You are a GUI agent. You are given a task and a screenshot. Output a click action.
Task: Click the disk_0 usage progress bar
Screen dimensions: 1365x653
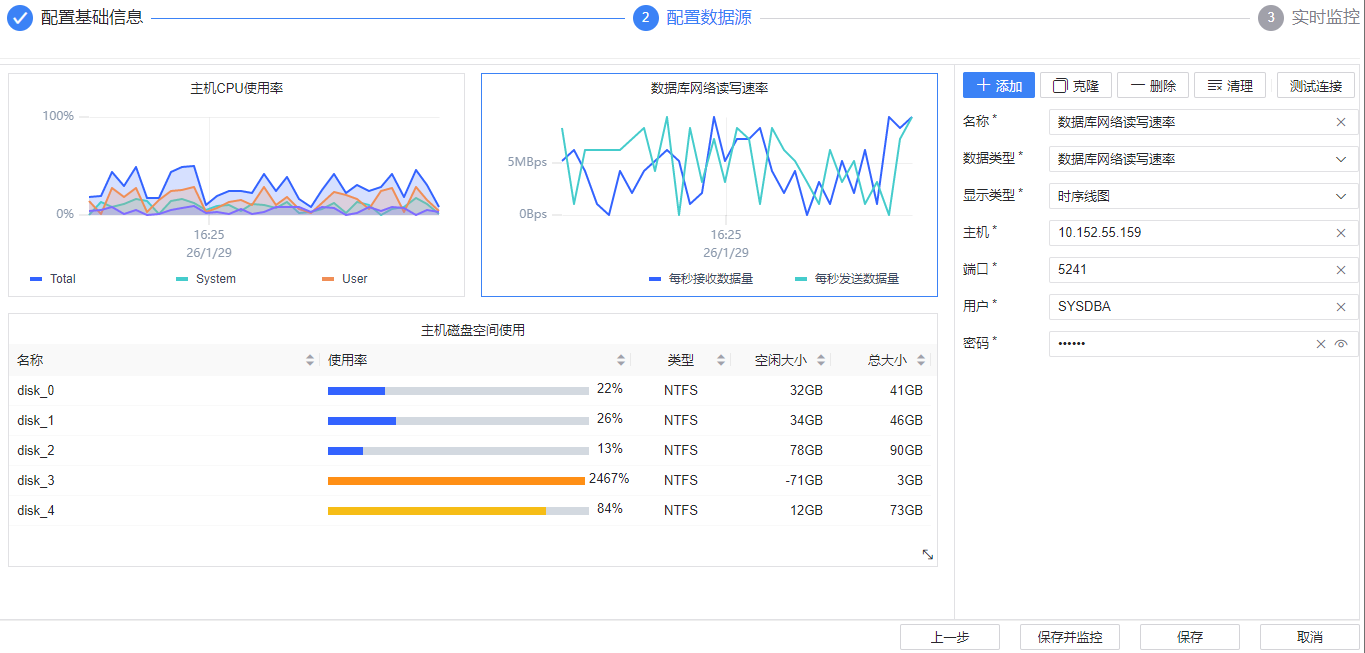(x=458, y=391)
